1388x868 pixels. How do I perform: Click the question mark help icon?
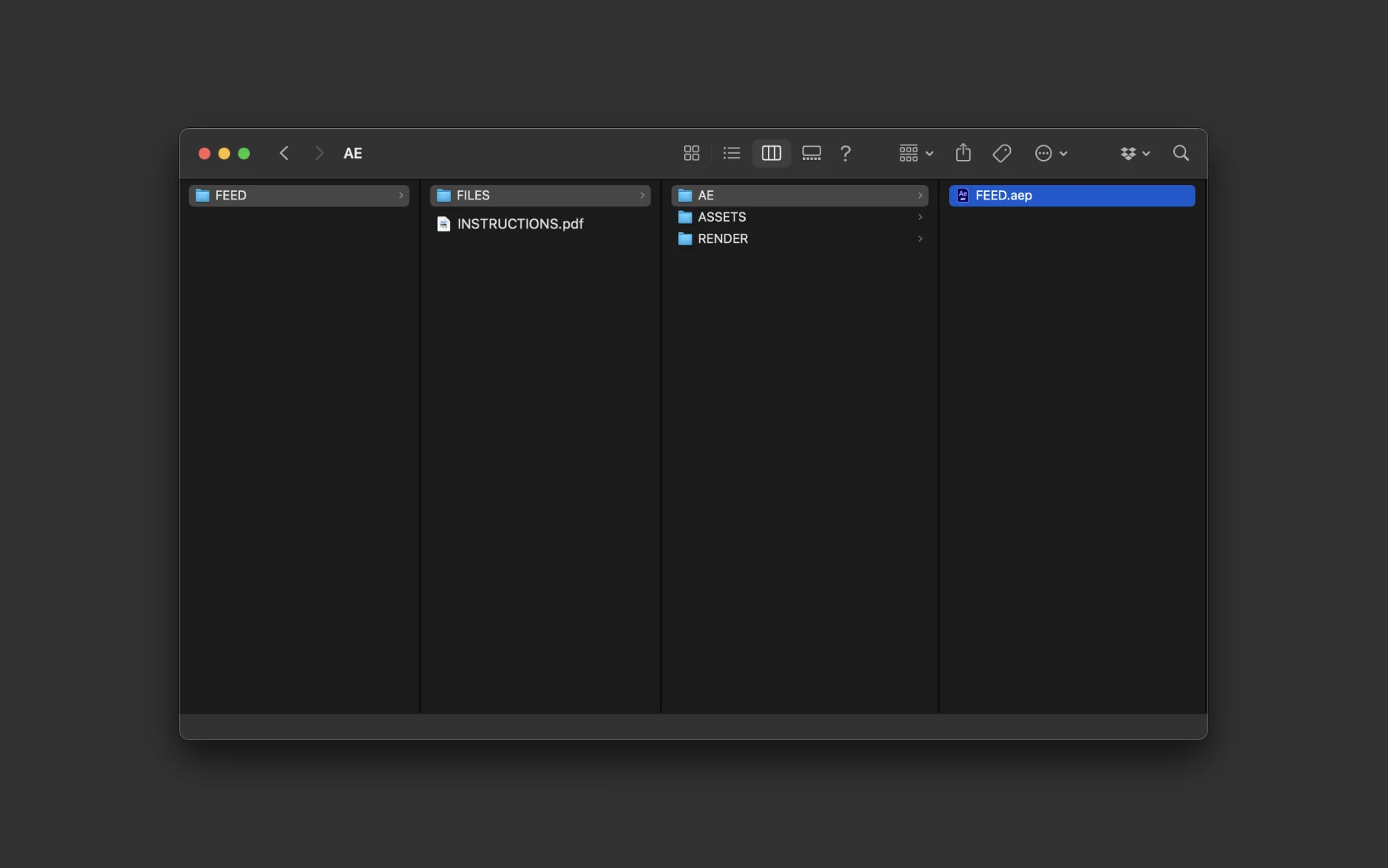[x=845, y=153]
